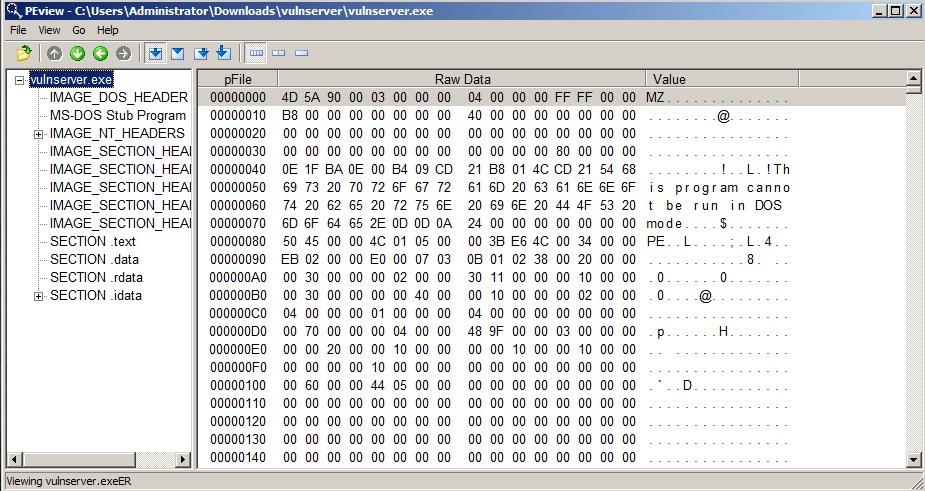925x491 pixels.
Task: Open the Help menu
Action: click(107, 30)
